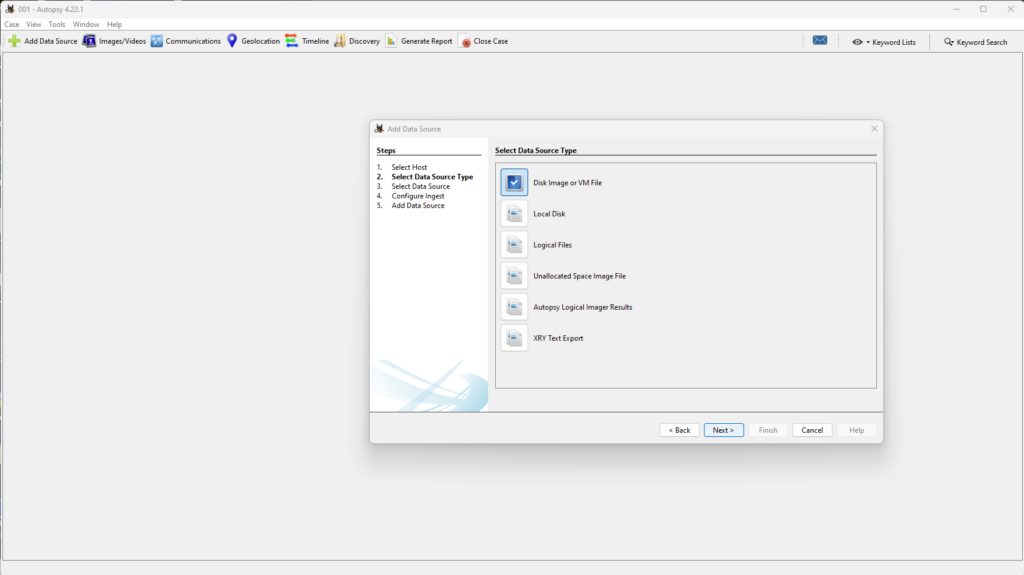Screen dimensions: 1024x575
Task: Close the Add Data Source dialog
Action: pyautogui.click(x=874, y=129)
